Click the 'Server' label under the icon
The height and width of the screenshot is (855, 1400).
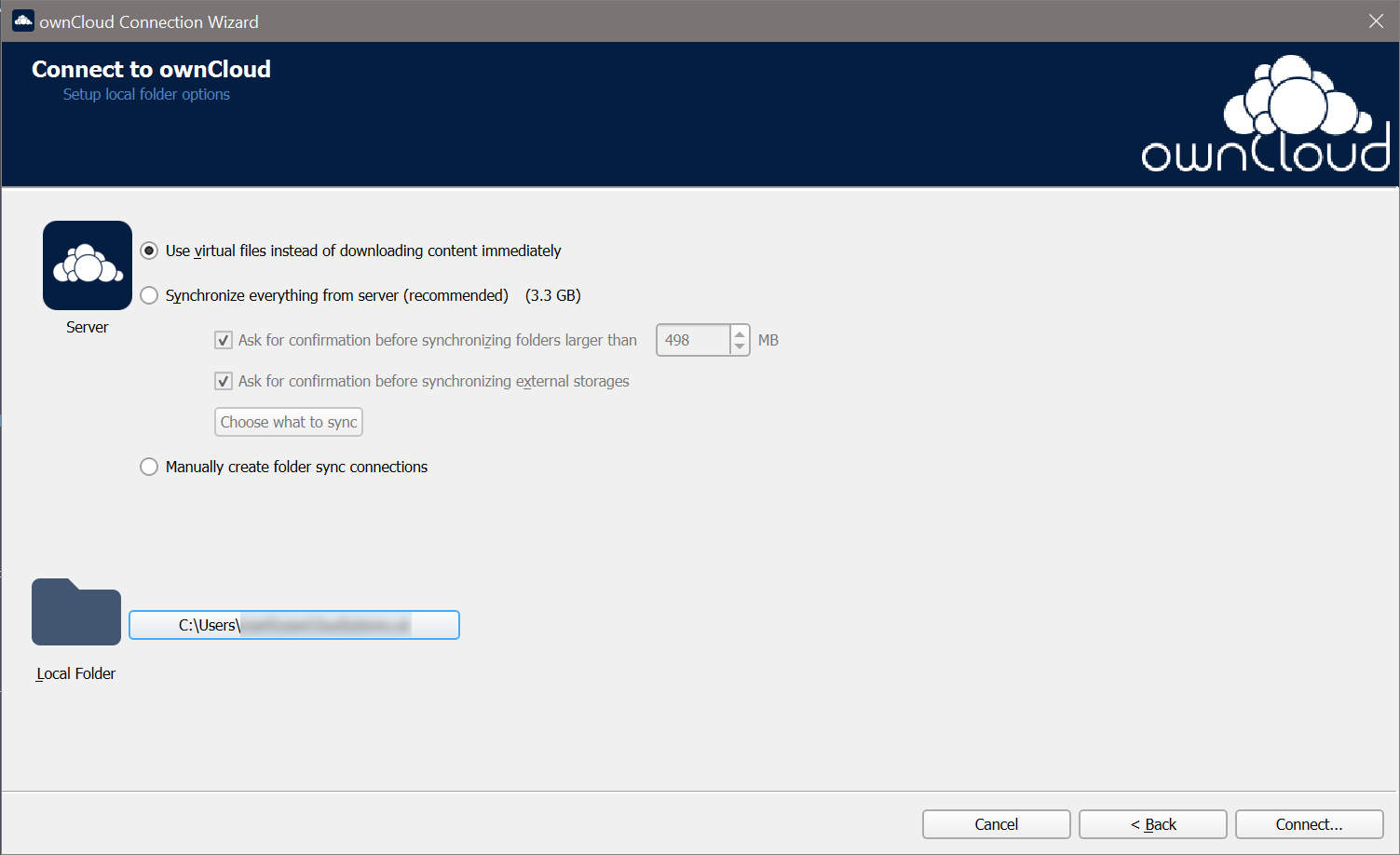pos(87,327)
